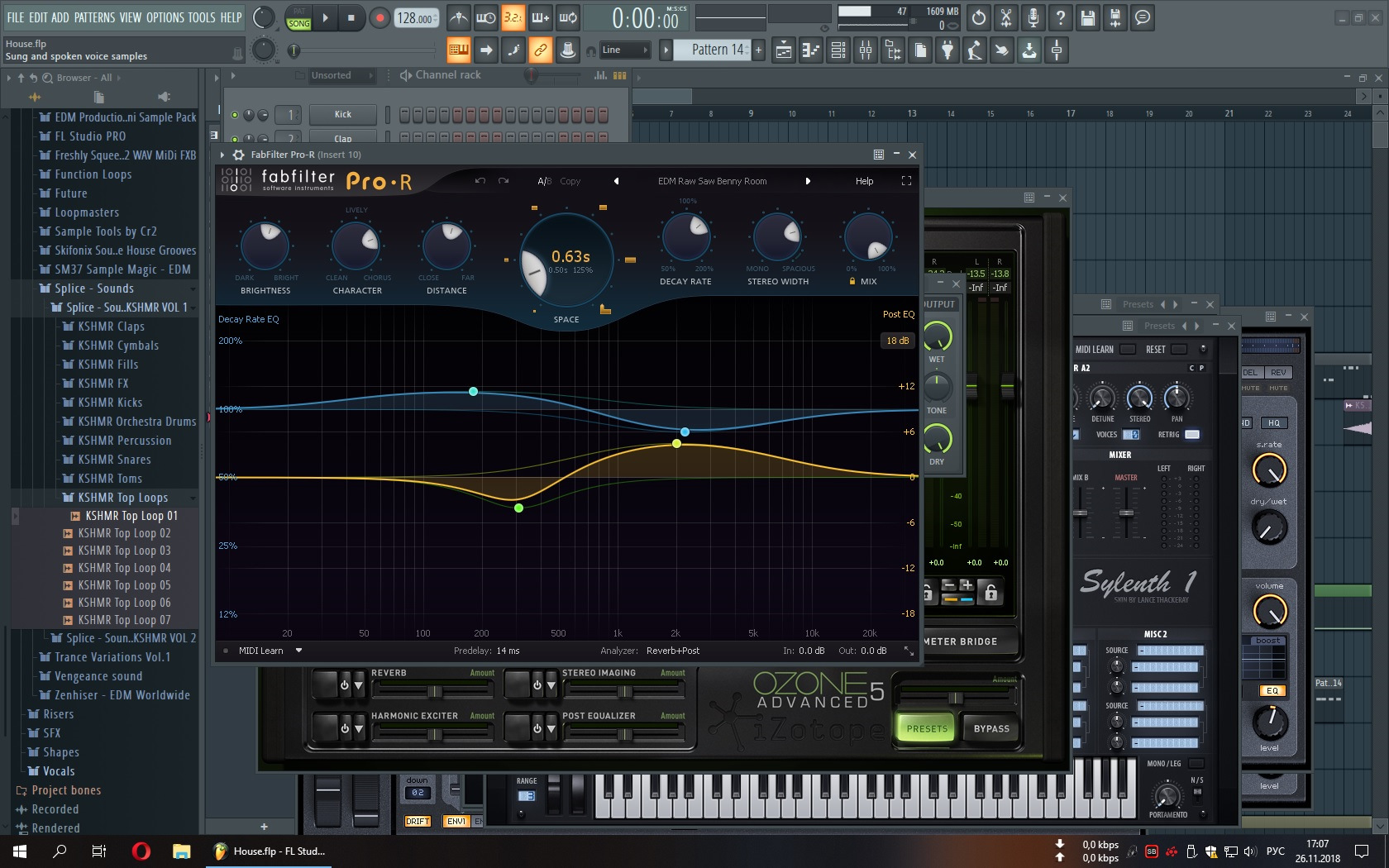Toggle FabFilter Pro-R full screen icon

906,181
